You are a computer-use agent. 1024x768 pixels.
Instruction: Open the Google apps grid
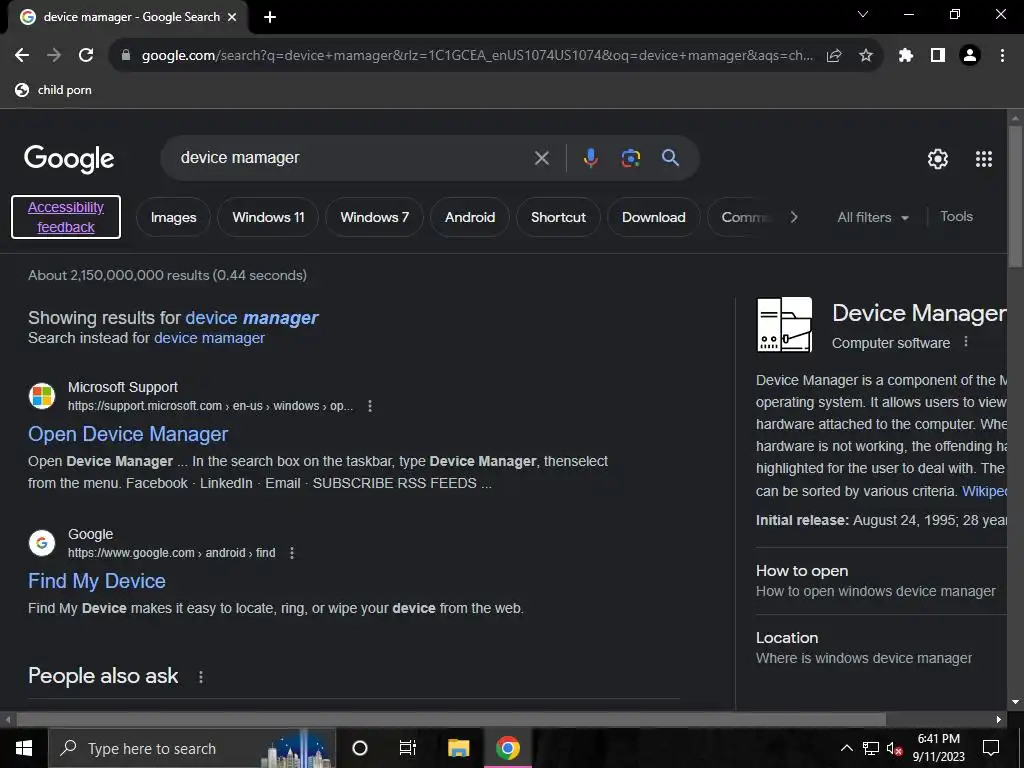(984, 159)
